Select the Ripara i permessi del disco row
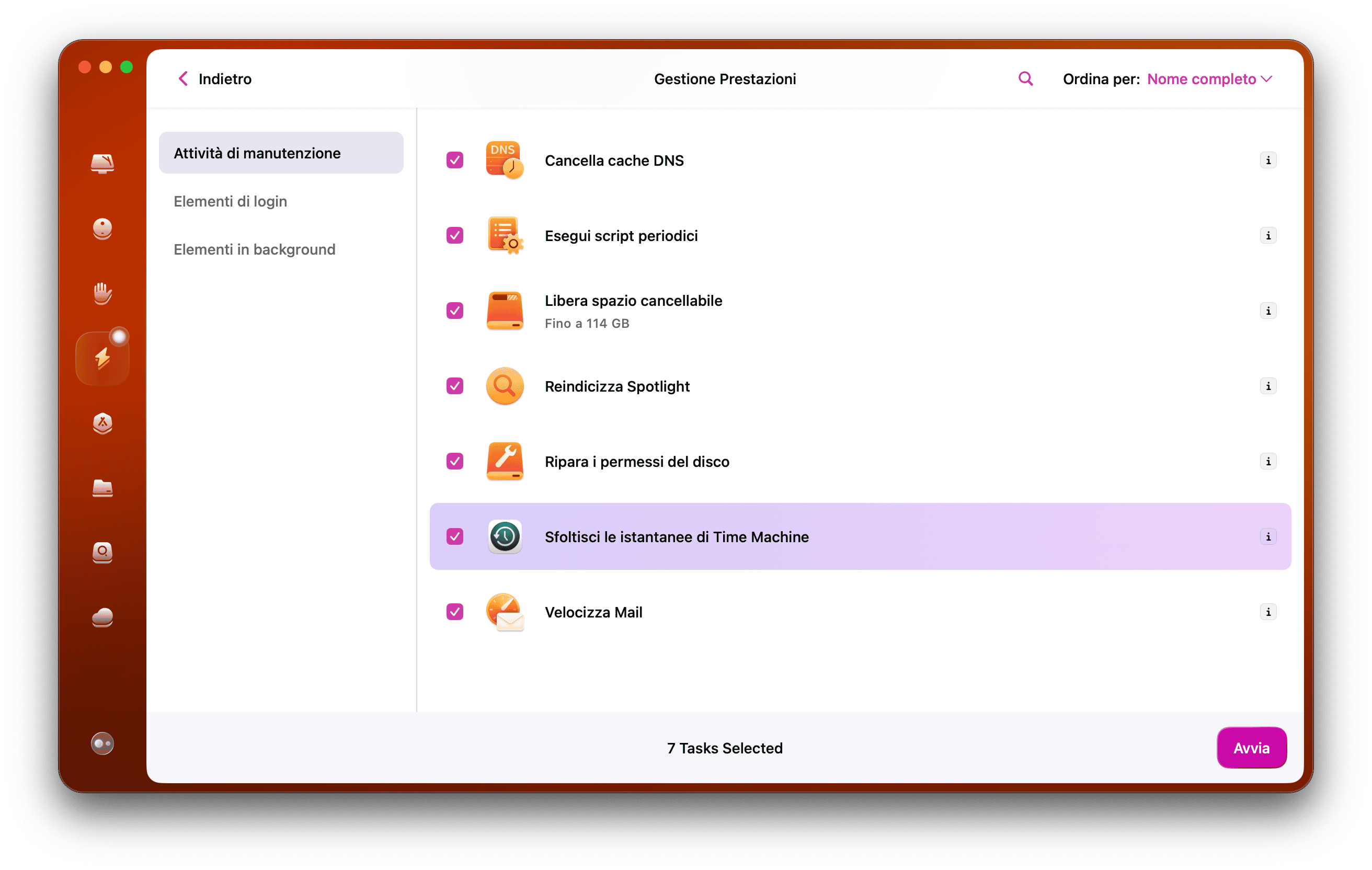Viewport: 1372px width, 870px height. coord(636,462)
